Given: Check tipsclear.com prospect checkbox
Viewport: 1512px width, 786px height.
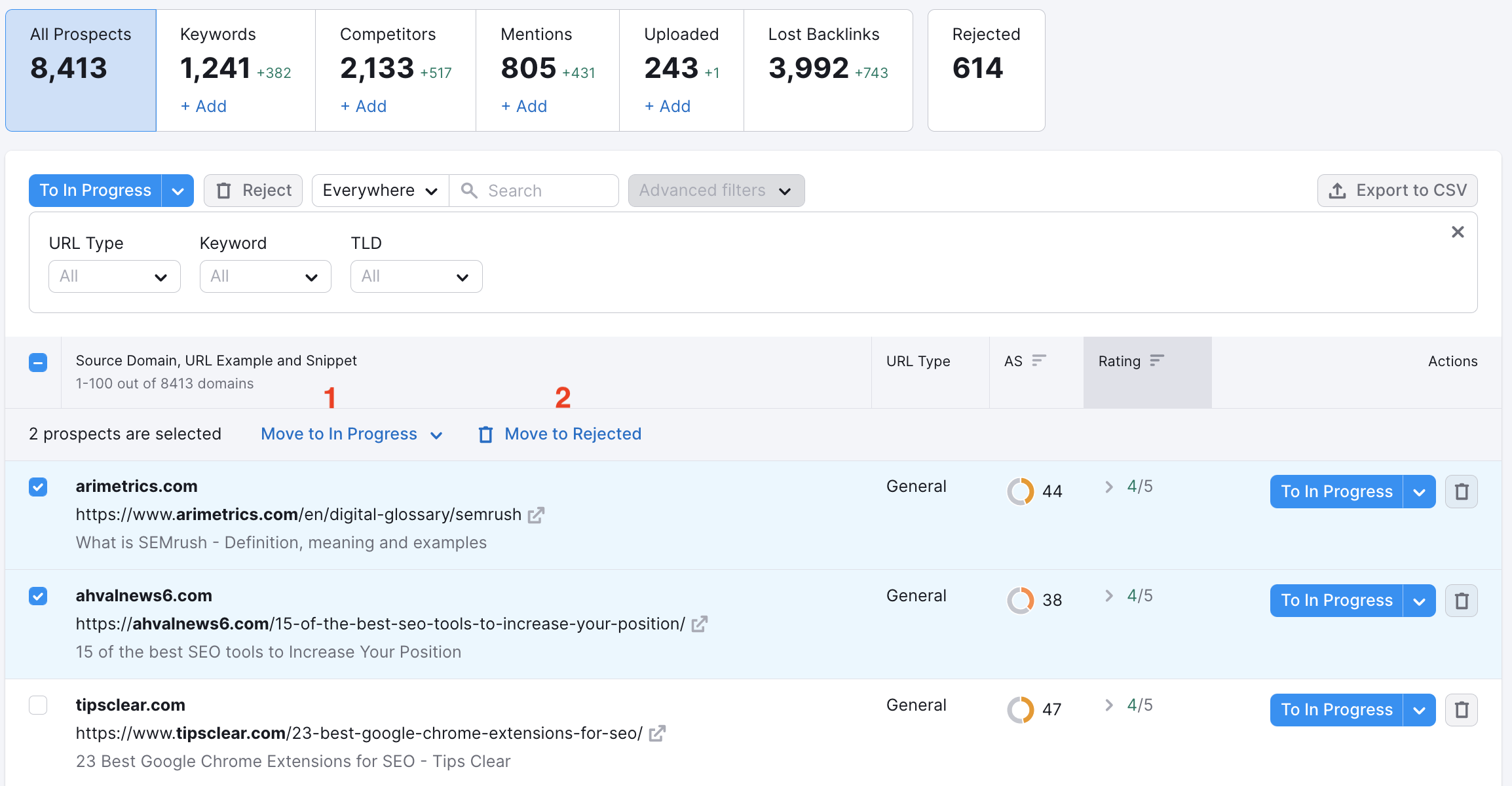Looking at the screenshot, I should 38,705.
